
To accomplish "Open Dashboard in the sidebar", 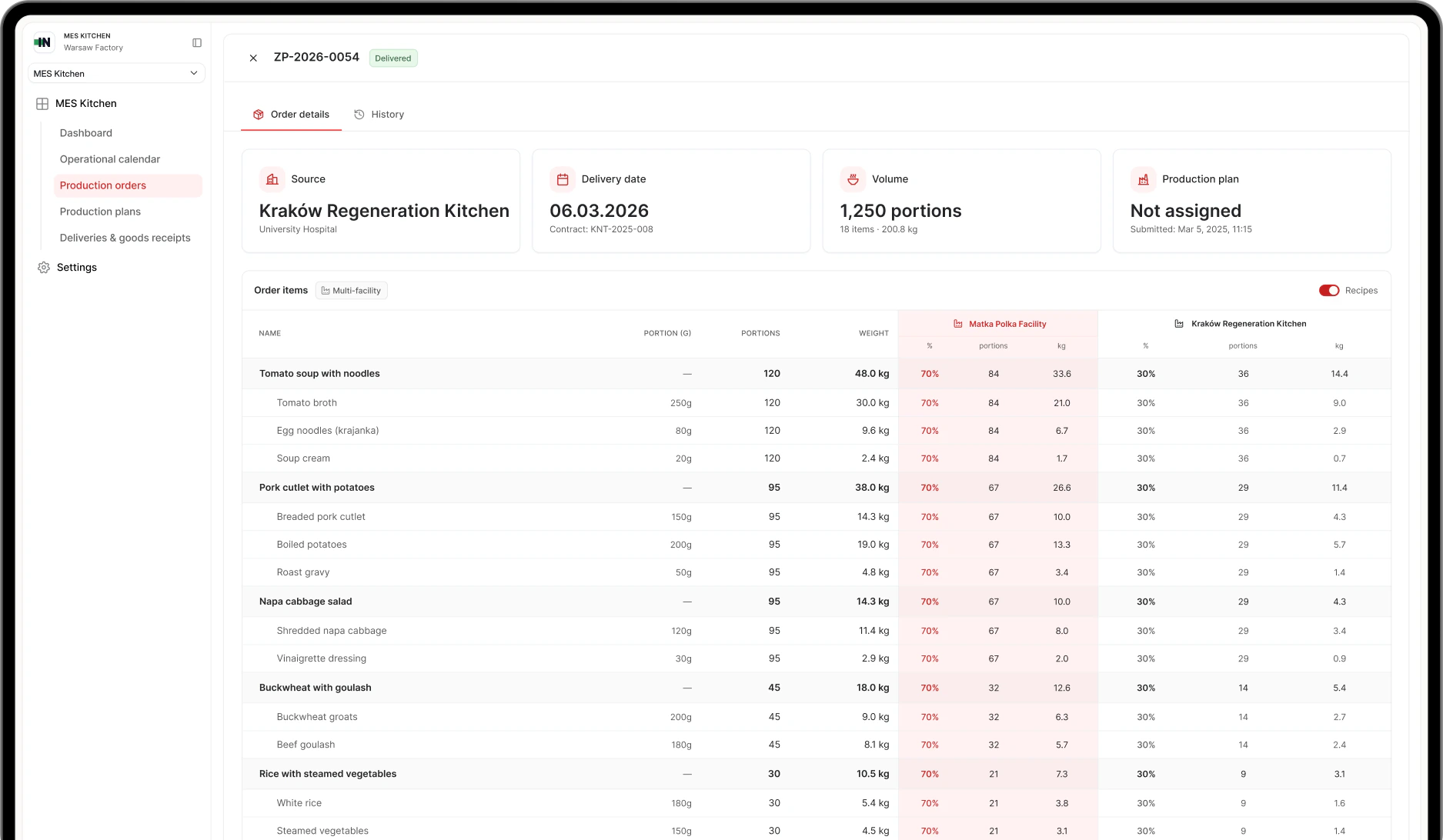I will pyautogui.click(x=86, y=133).
